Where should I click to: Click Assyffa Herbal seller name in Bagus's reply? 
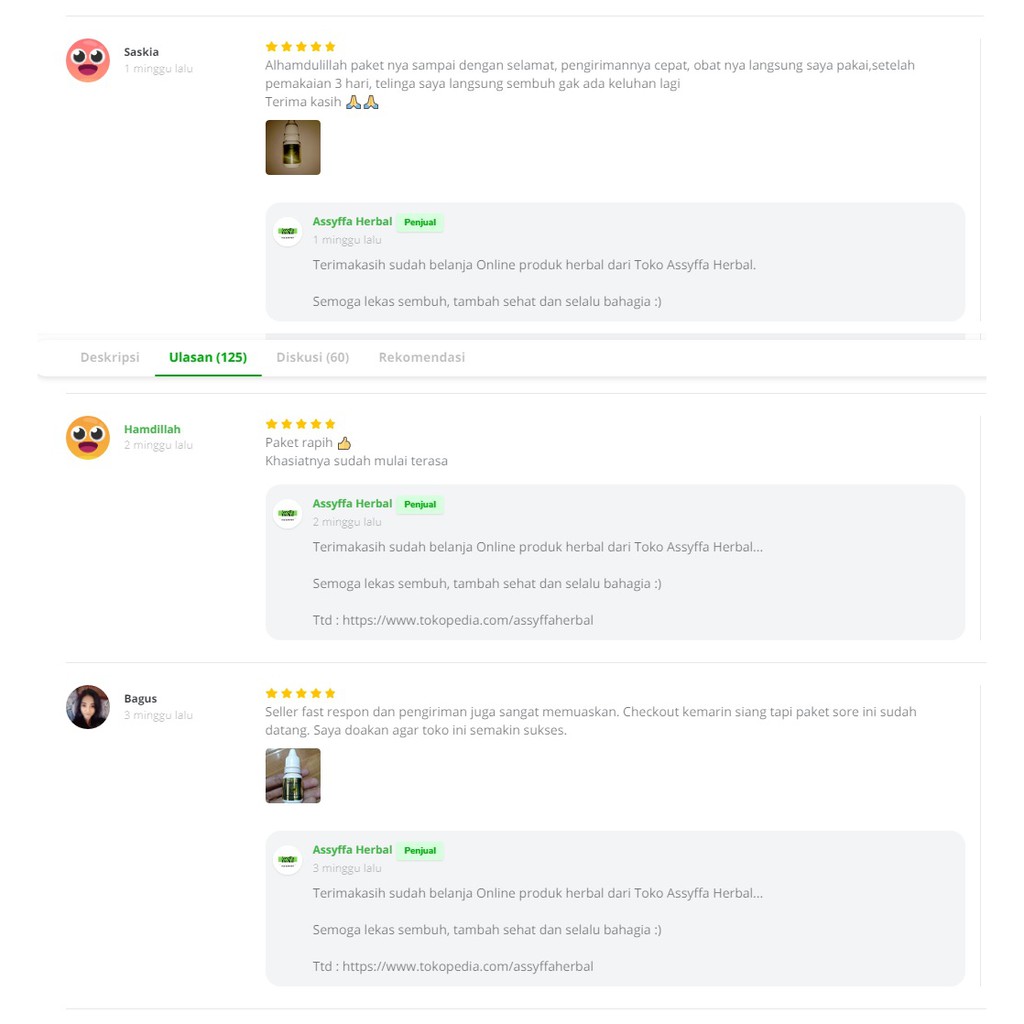(352, 850)
